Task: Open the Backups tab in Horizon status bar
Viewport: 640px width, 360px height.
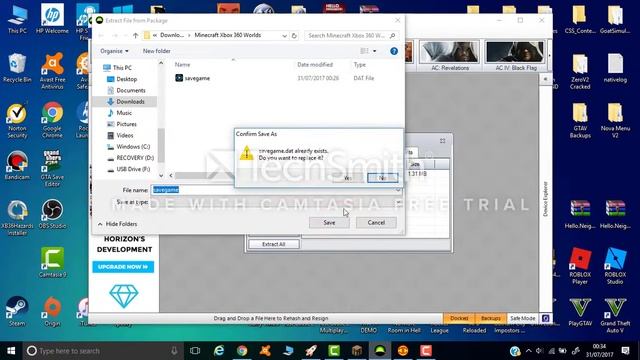Action: [x=491, y=318]
